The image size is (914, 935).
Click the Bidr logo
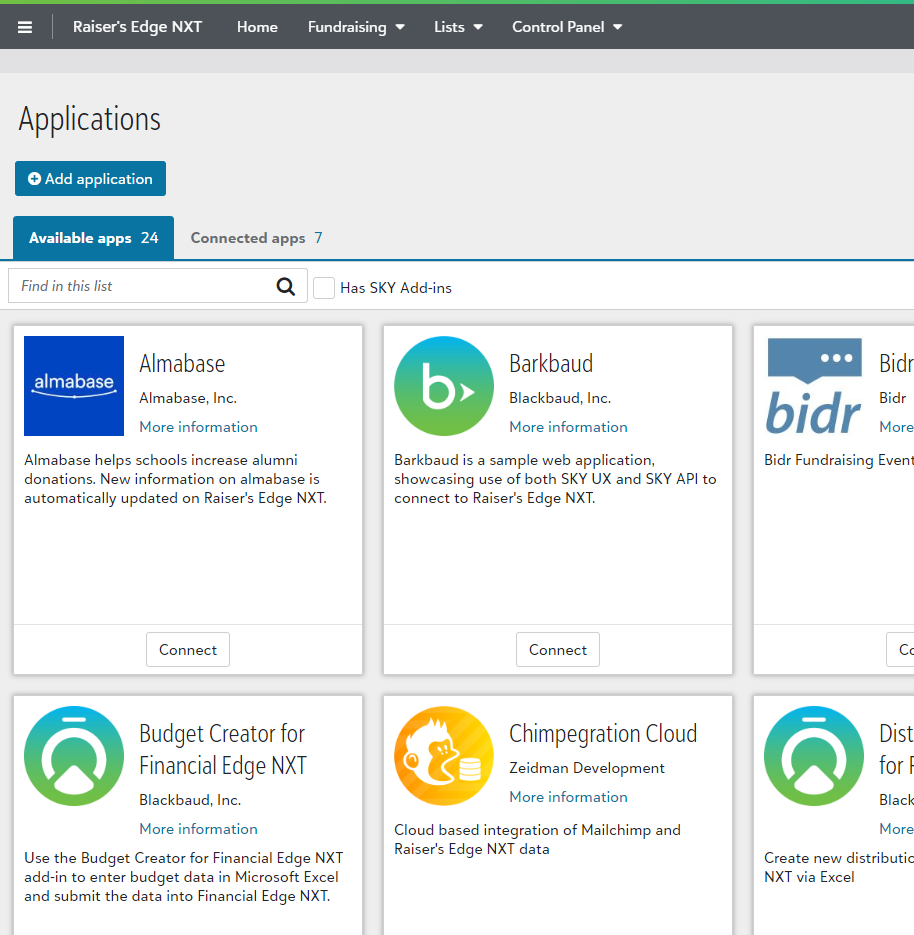(814, 386)
